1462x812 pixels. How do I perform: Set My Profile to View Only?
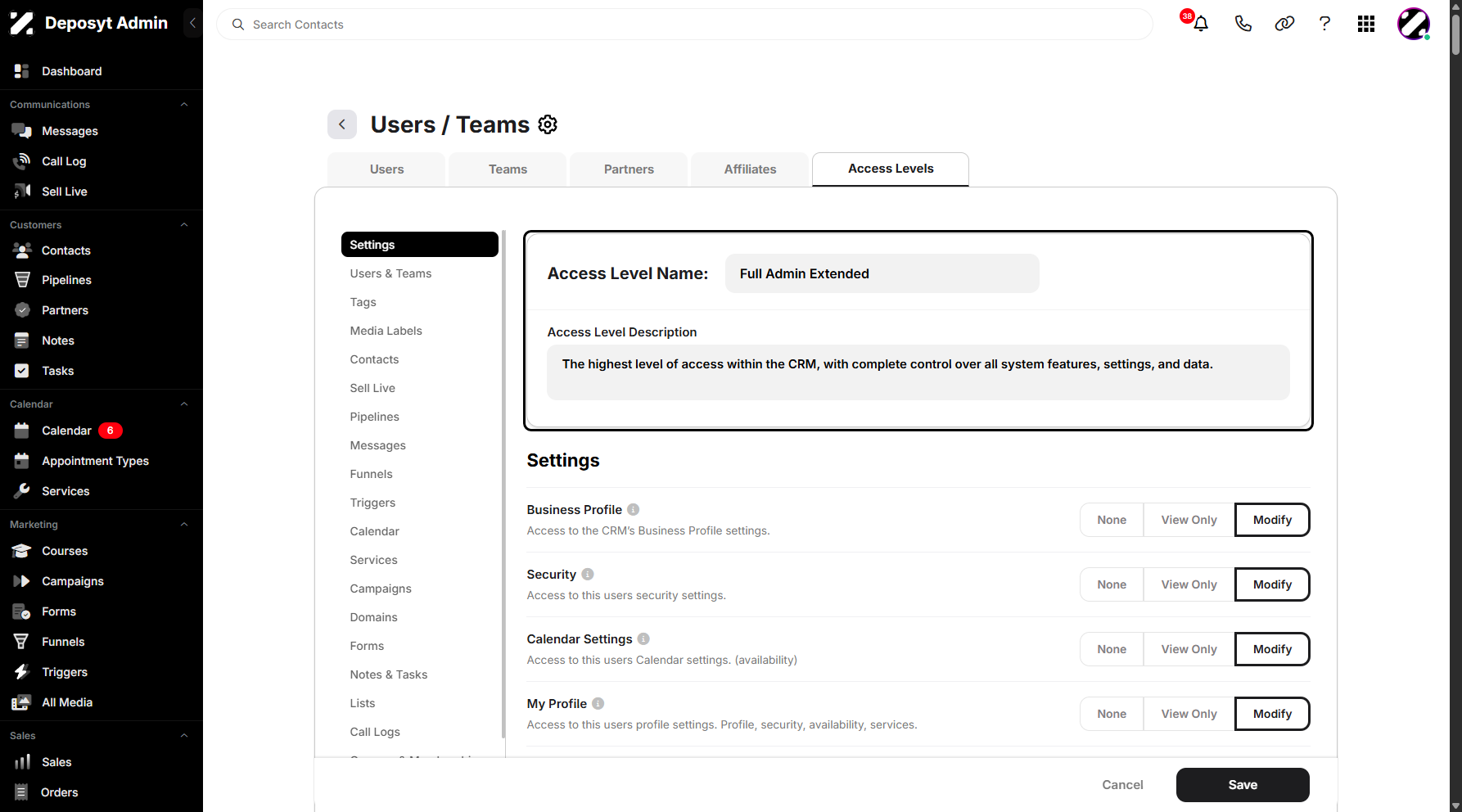tap(1189, 714)
